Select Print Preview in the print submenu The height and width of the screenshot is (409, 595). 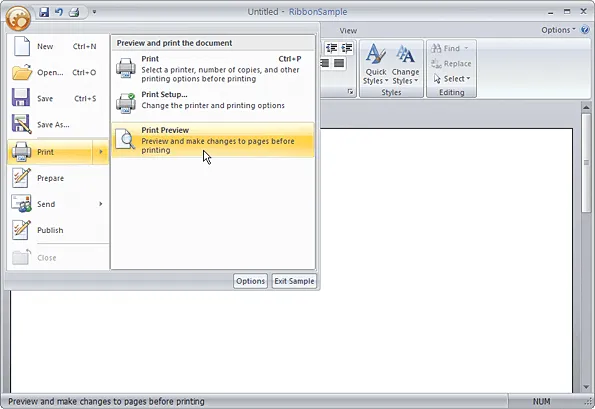[213, 140]
